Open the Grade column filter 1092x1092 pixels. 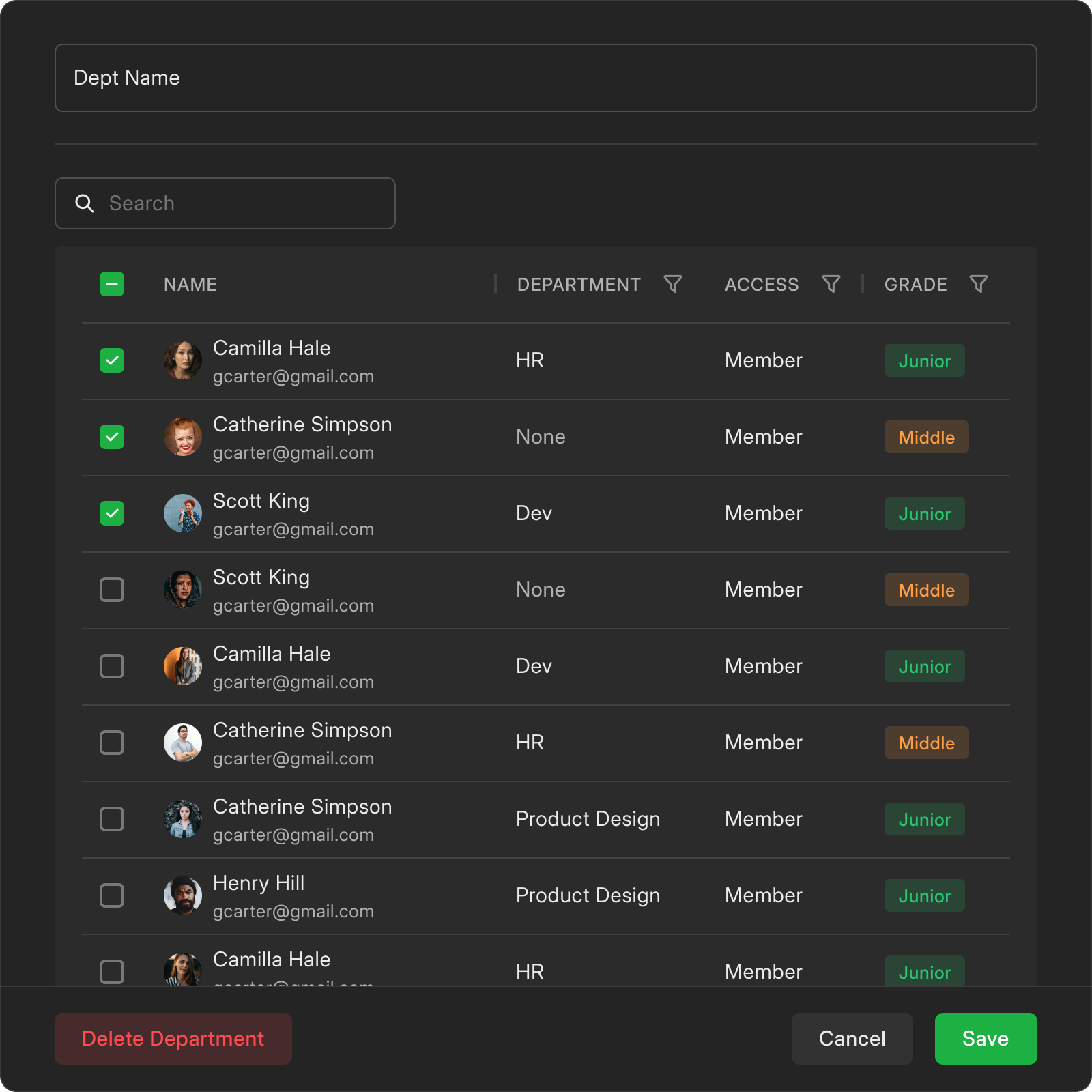[x=978, y=284]
